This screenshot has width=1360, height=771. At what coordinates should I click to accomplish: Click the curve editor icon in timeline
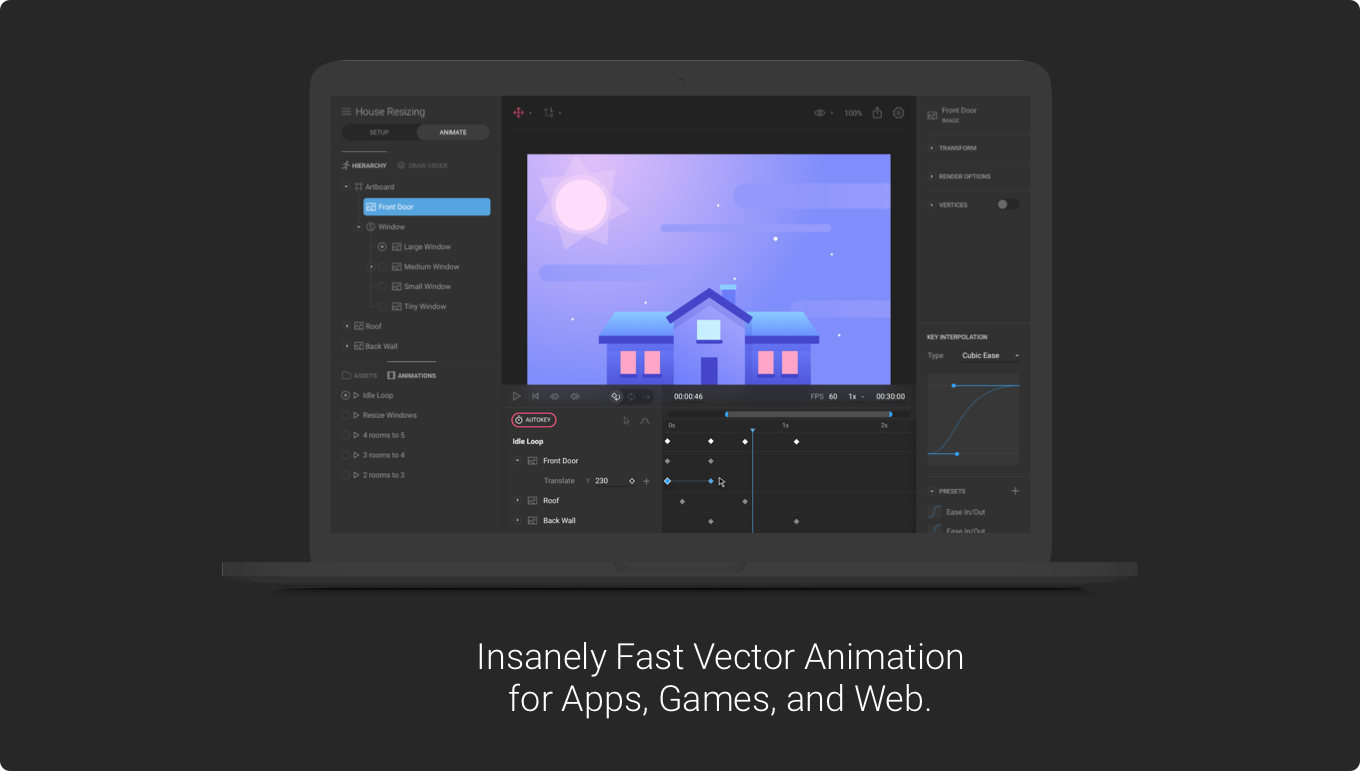(645, 420)
